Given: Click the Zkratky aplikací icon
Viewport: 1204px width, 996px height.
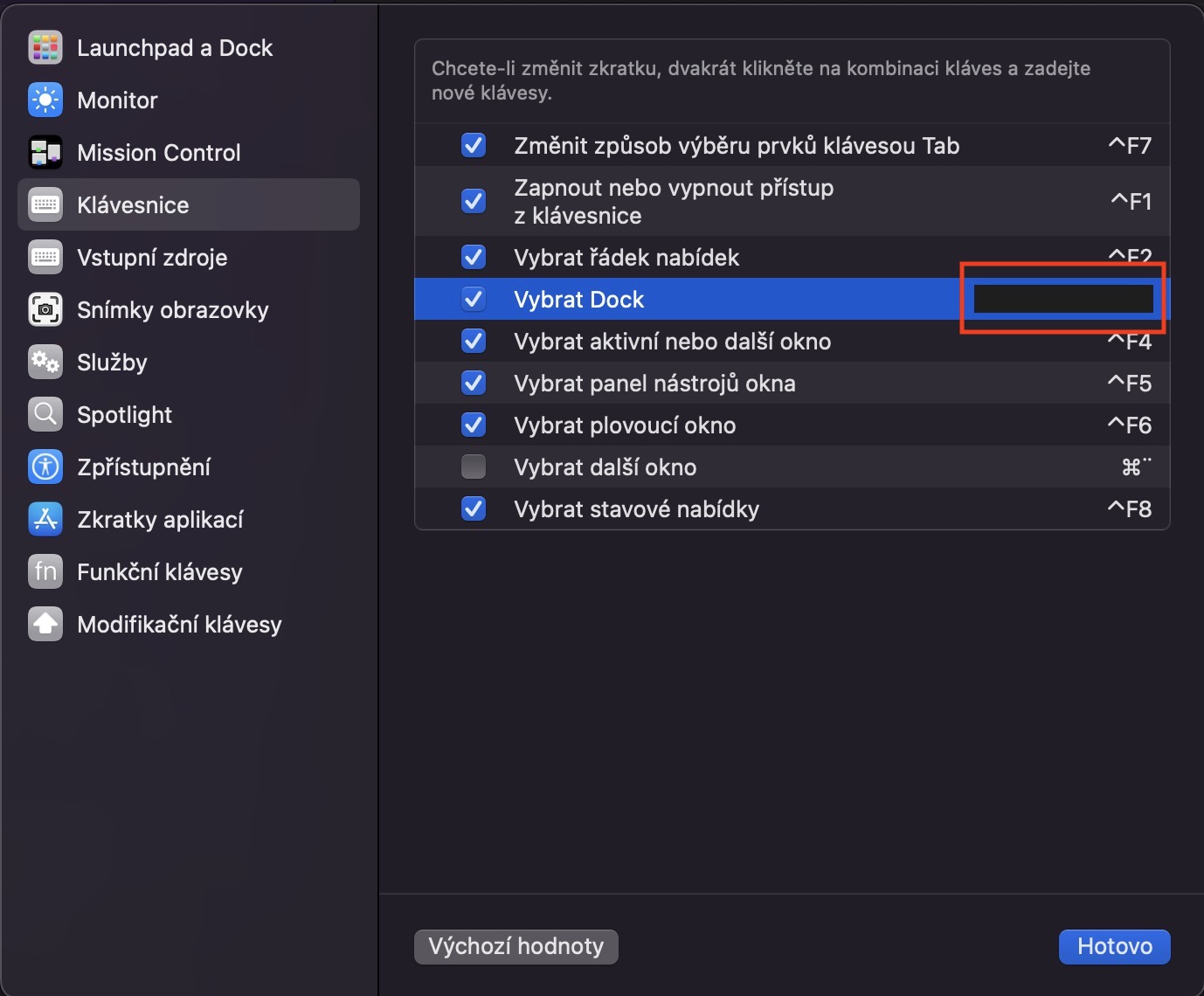Looking at the screenshot, I should tap(45, 520).
